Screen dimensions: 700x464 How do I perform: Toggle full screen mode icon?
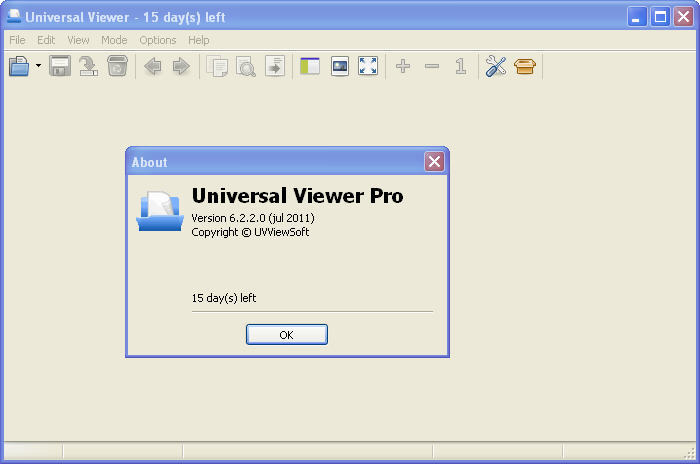[x=368, y=67]
